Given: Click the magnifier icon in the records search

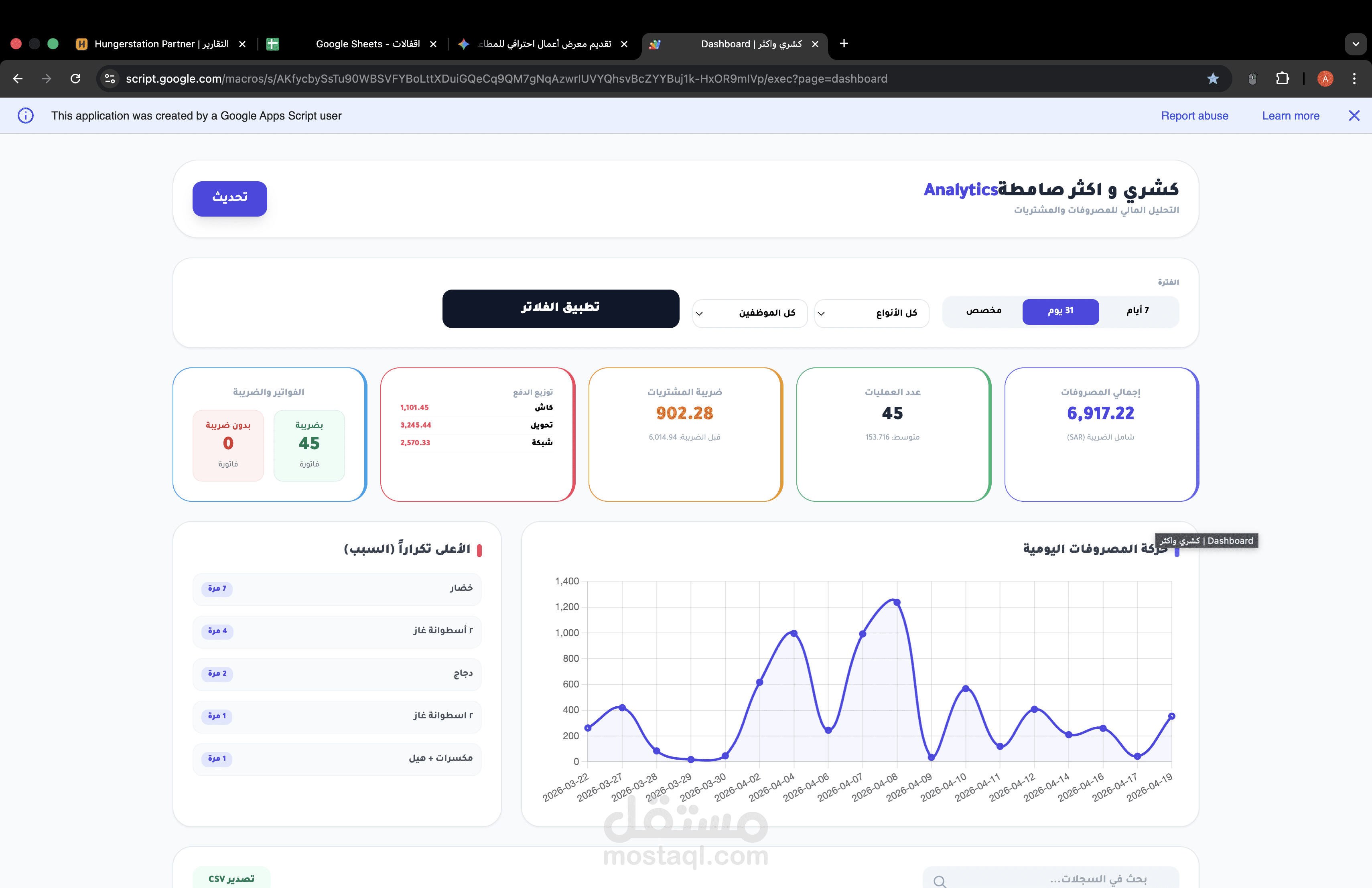Looking at the screenshot, I should tap(940, 880).
